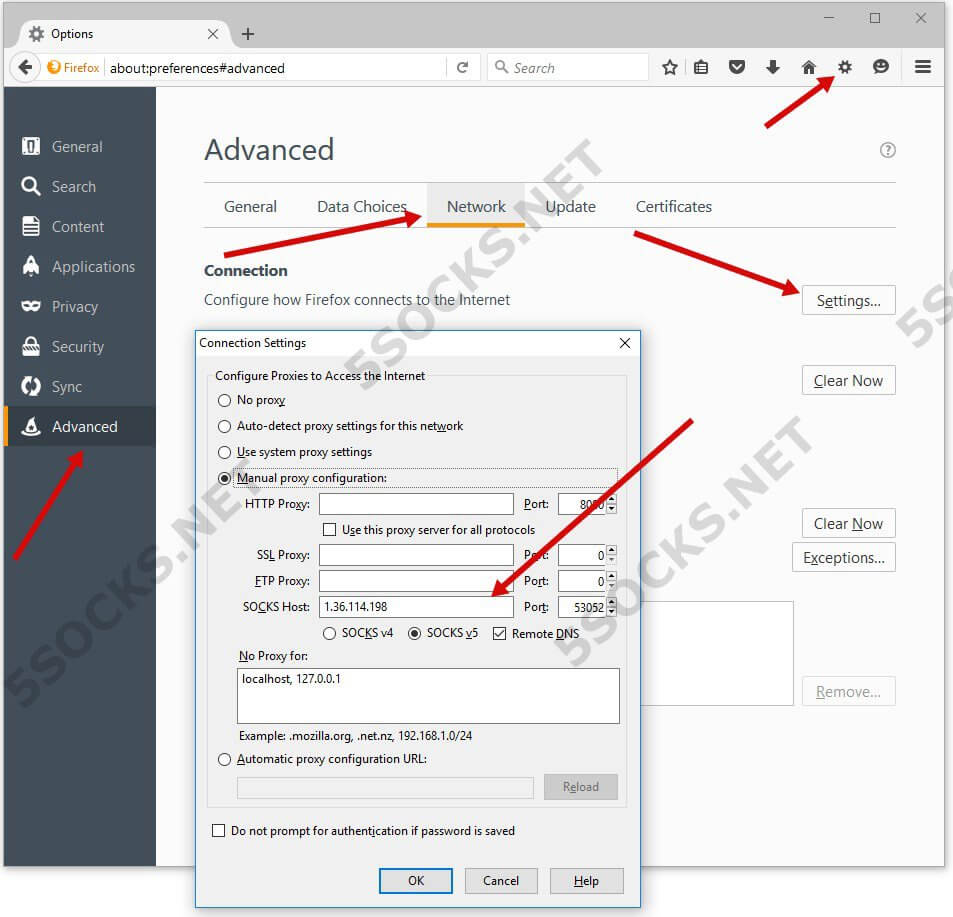Switch to the Update tab
This screenshot has height=917, width=953.
click(x=570, y=207)
